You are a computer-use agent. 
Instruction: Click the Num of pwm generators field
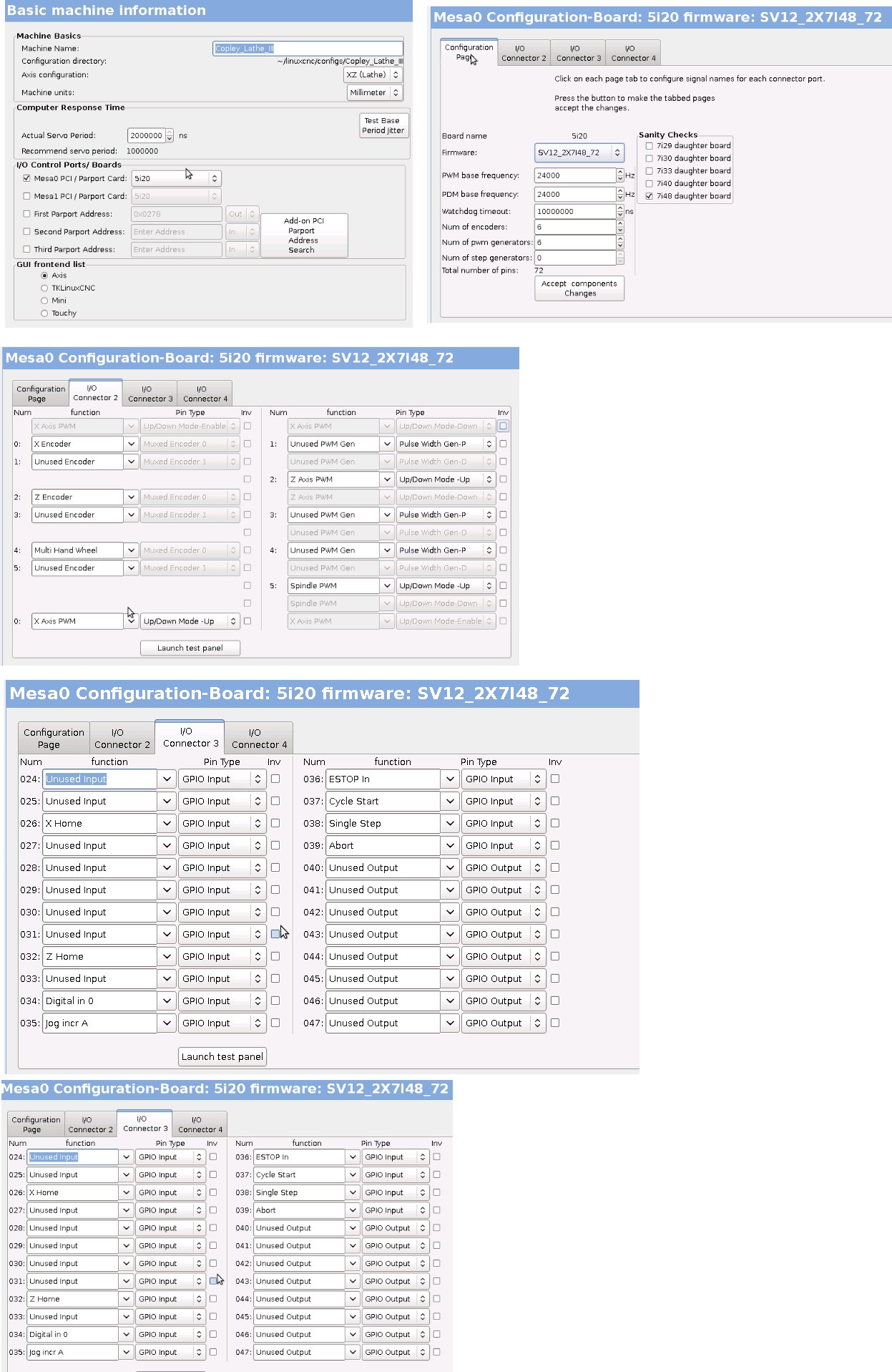pyautogui.click(x=575, y=243)
